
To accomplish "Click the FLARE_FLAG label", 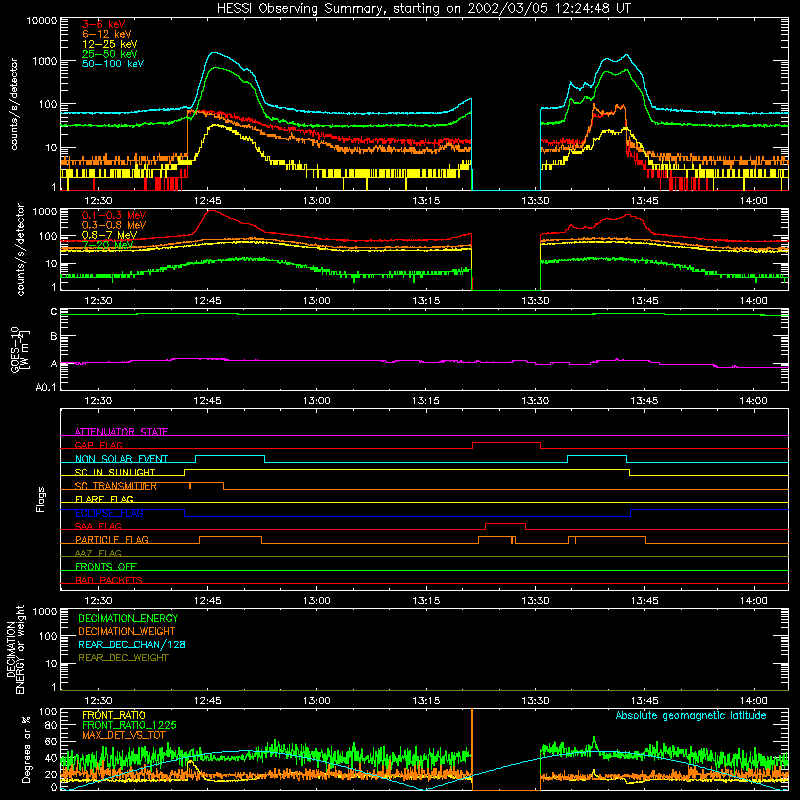I will point(104,499).
